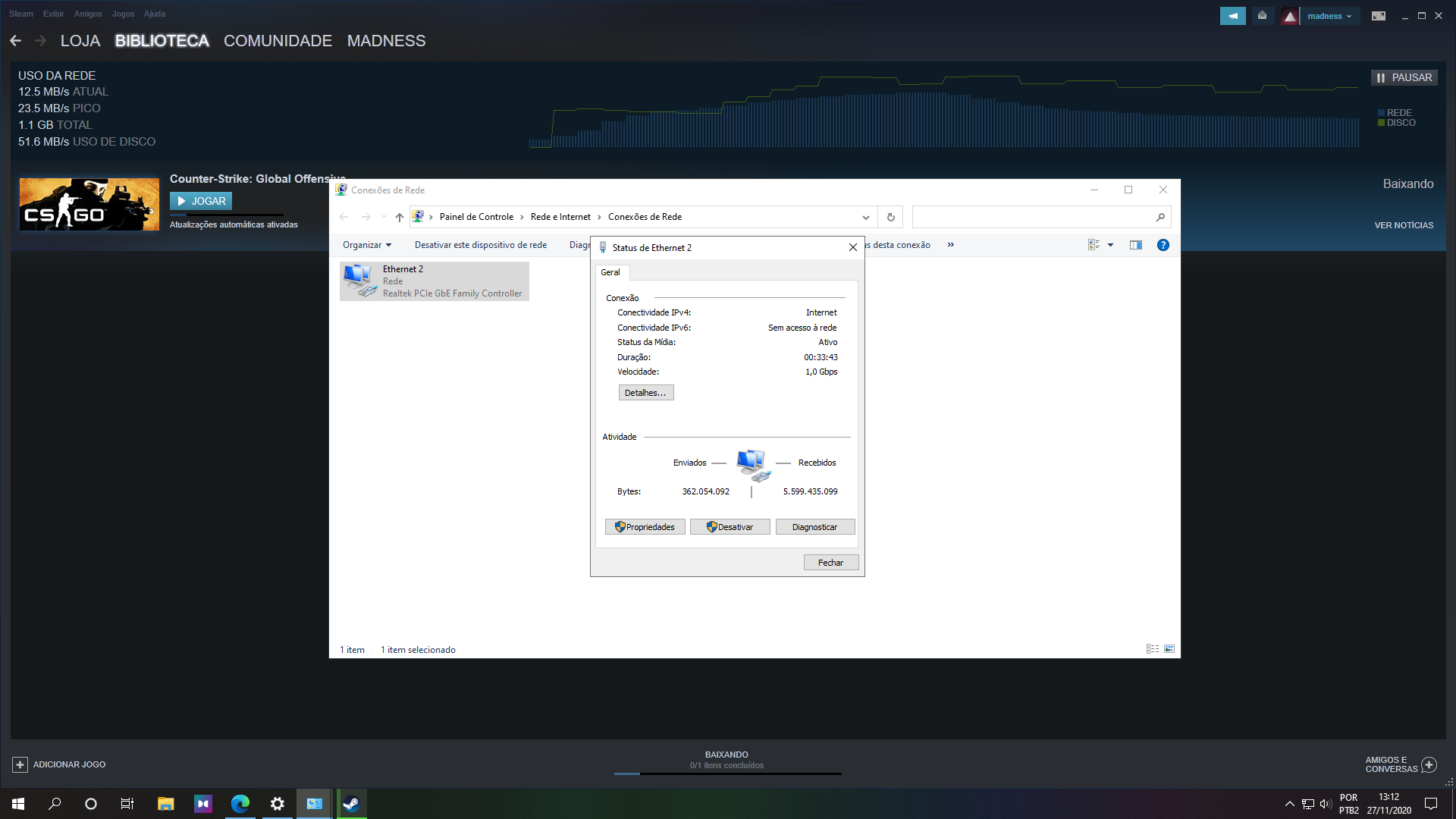Go forward with Steam forward arrow

coord(41,41)
